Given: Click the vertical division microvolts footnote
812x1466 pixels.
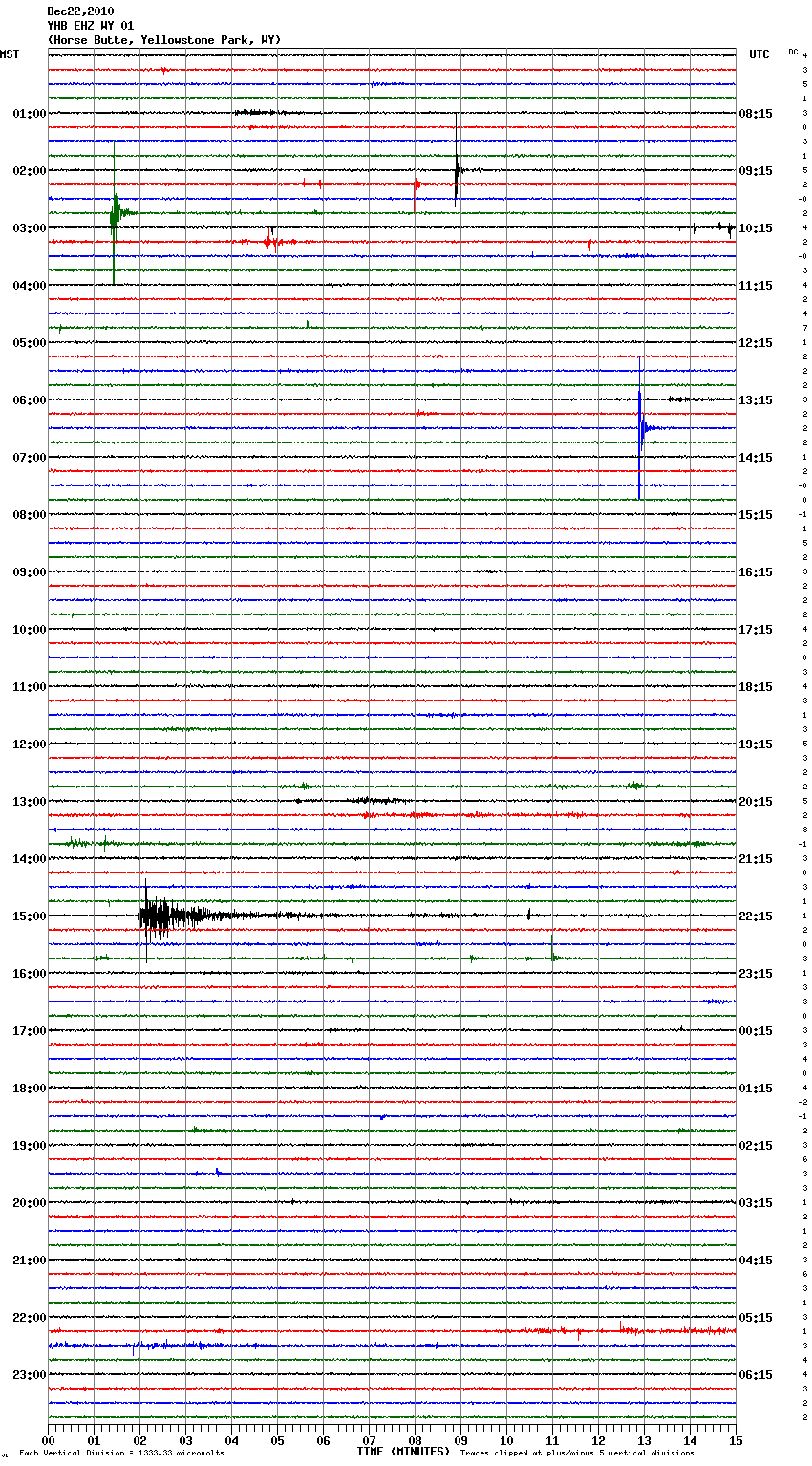Looking at the screenshot, I should tap(121, 1454).
